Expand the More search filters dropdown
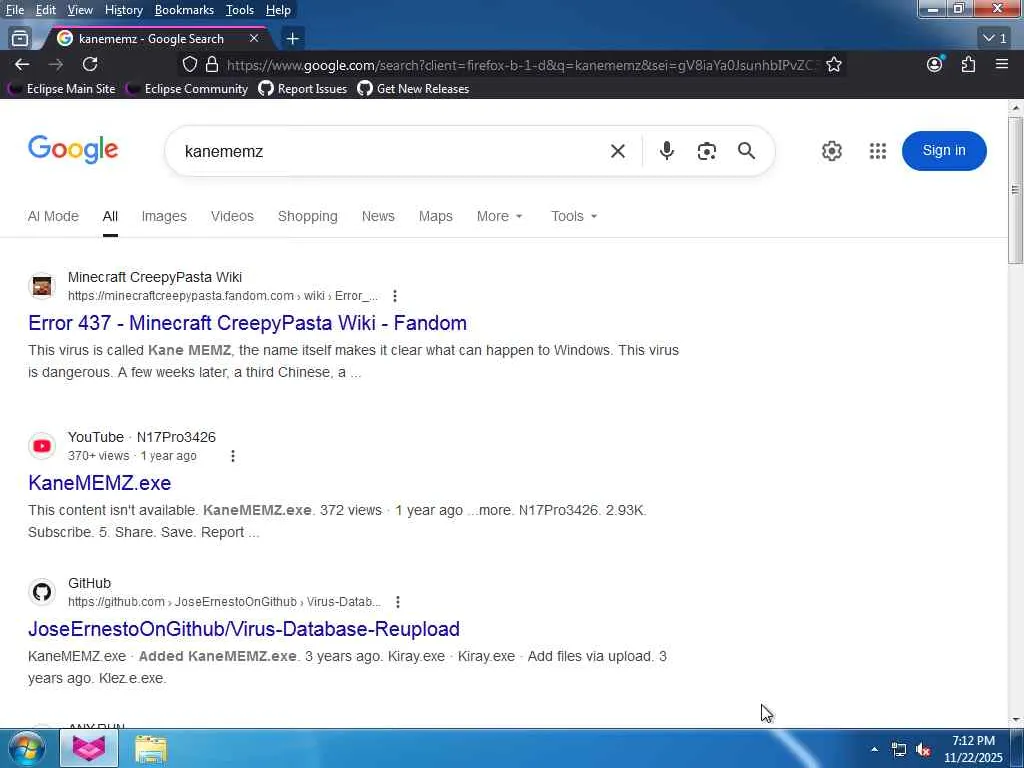This screenshot has width=1024, height=768. tap(500, 216)
